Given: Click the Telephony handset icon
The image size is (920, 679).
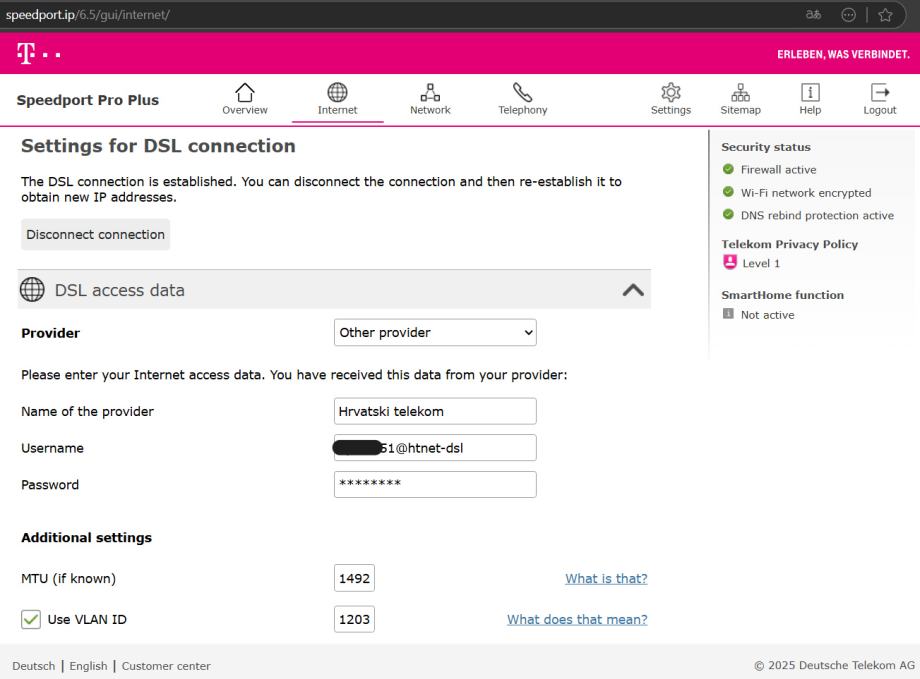Looking at the screenshot, I should point(522,93).
